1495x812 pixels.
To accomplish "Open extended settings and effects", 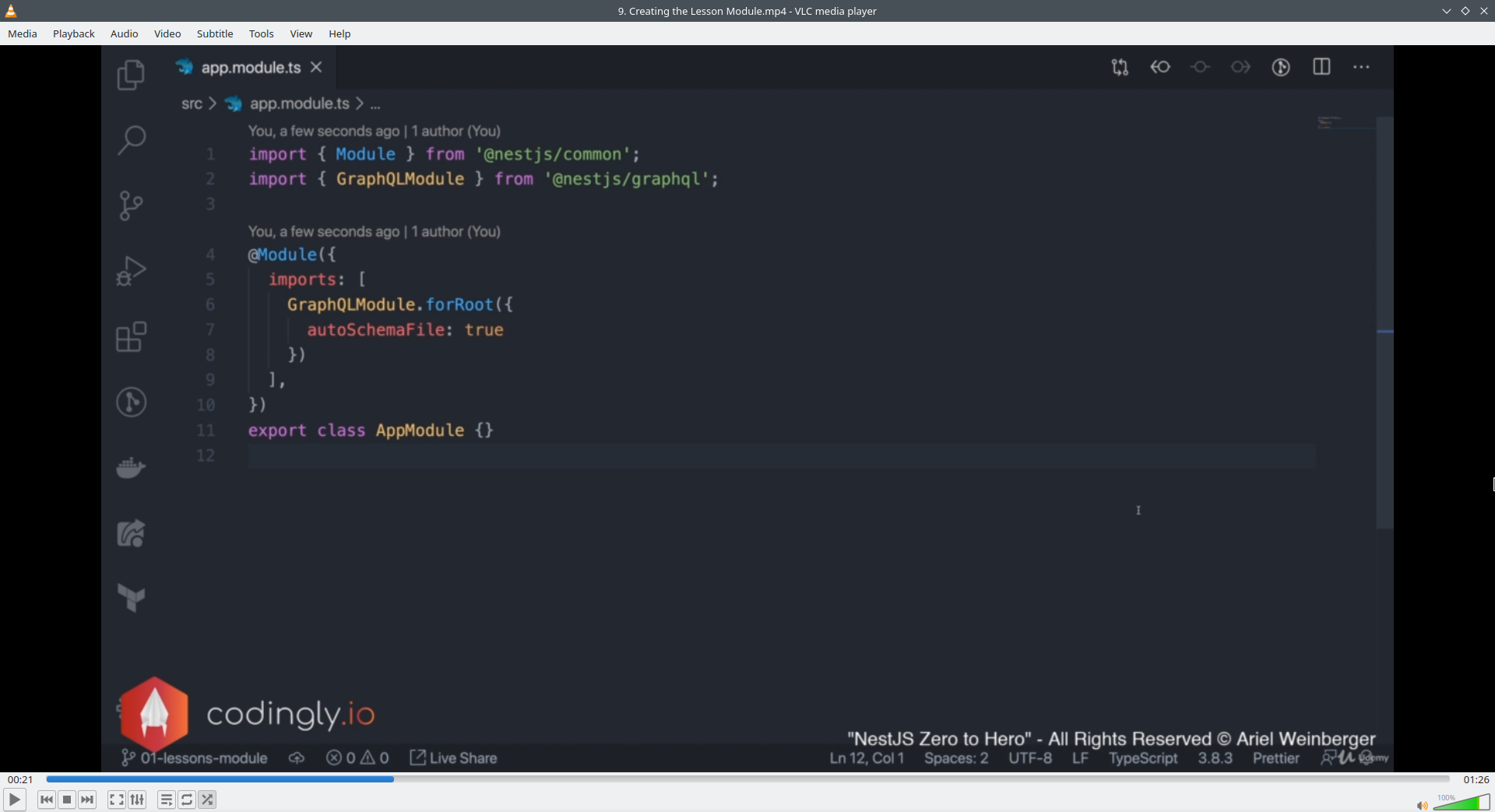I will (x=137, y=800).
